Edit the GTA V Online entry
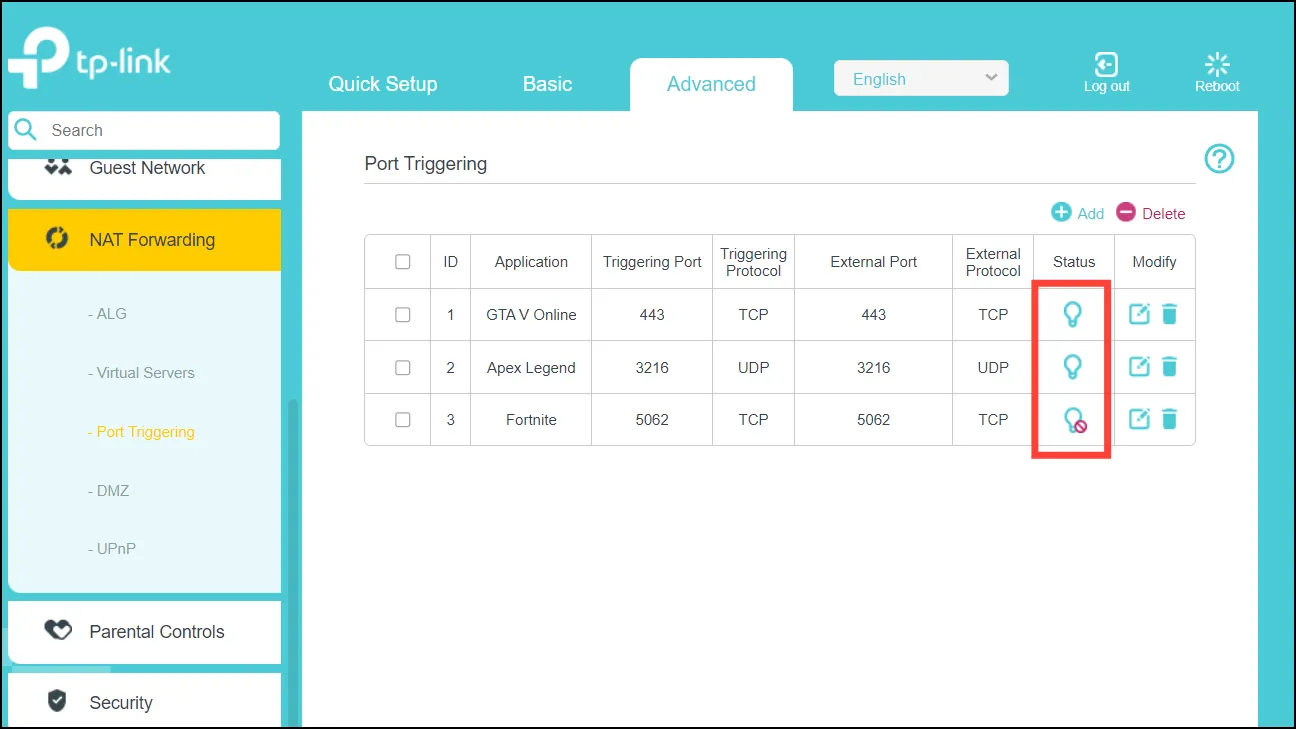Image resolution: width=1296 pixels, height=729 pixels. (1139, 314)
